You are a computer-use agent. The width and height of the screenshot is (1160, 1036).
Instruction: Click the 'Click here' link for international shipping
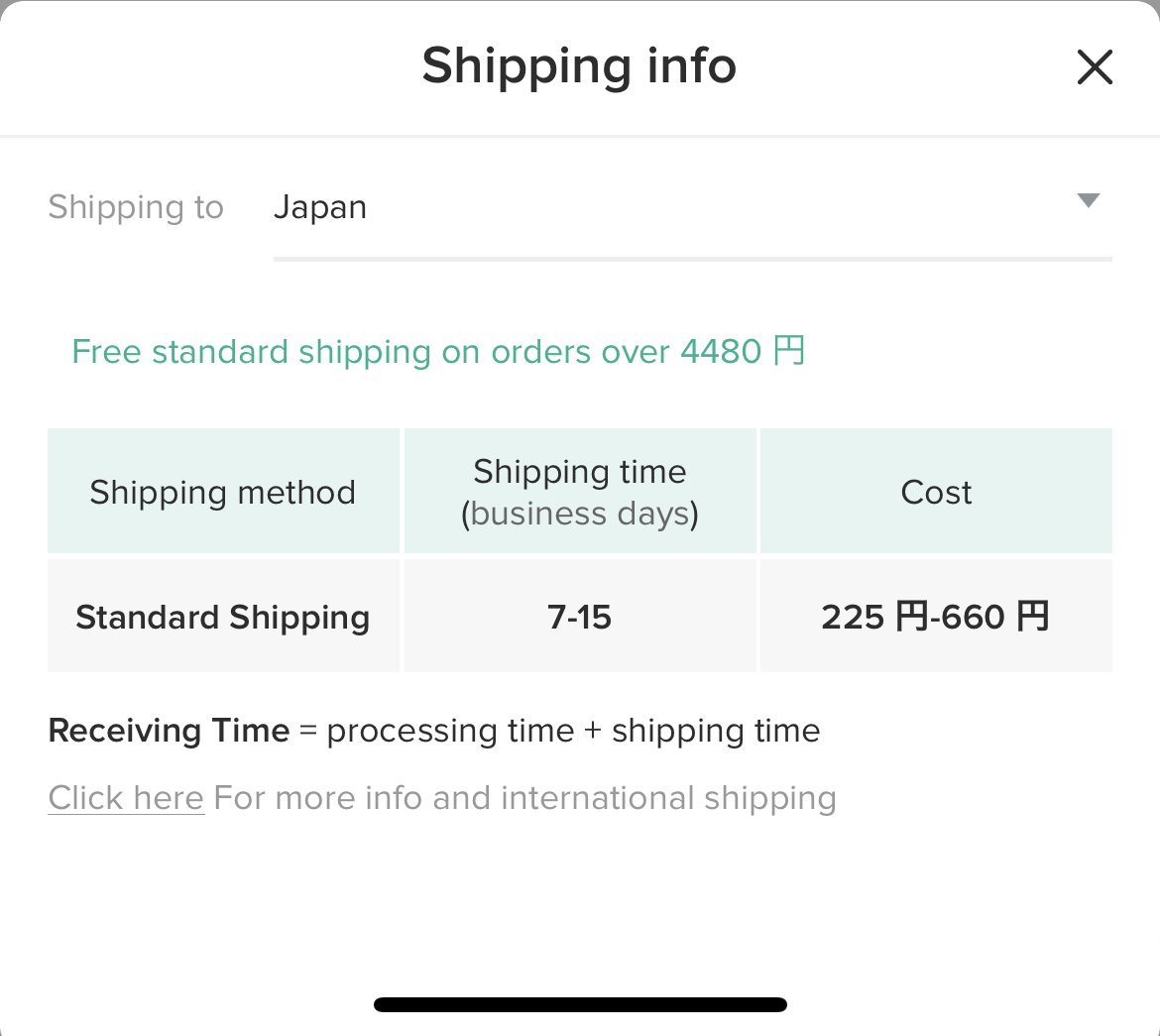(125, 797)
